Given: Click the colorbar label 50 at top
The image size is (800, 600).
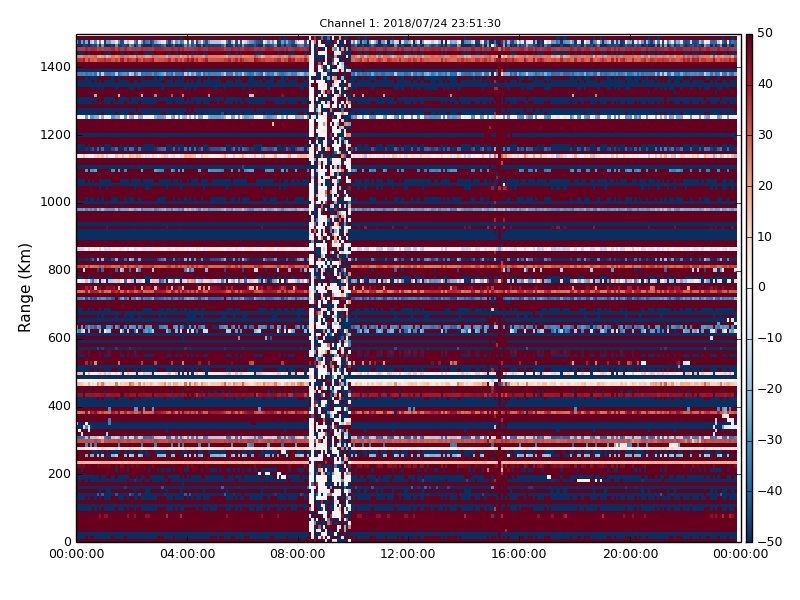Looking at the screenshot, I should (765, 33).
